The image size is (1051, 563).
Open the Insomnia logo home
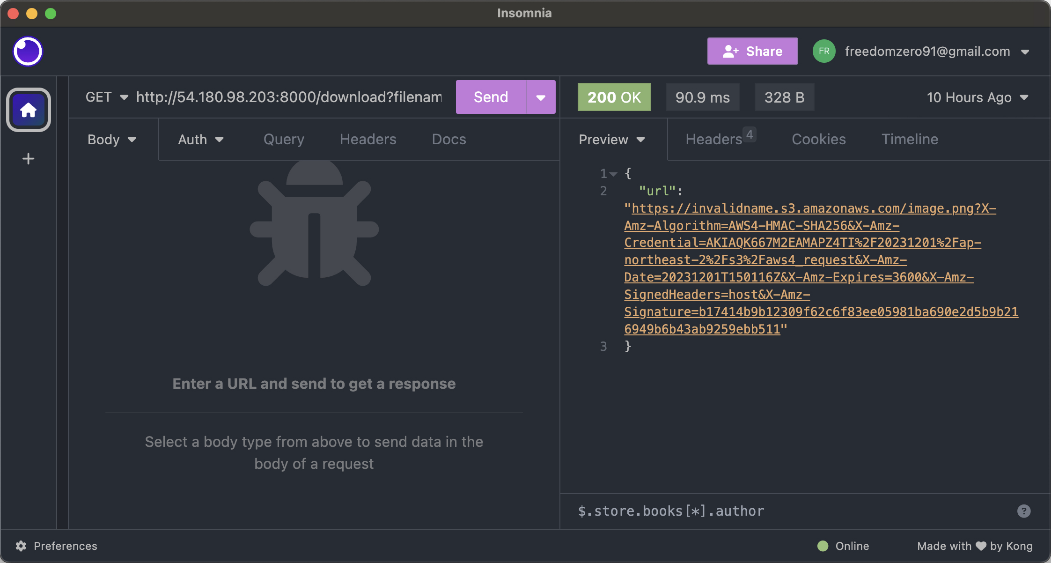click(27, 52)
